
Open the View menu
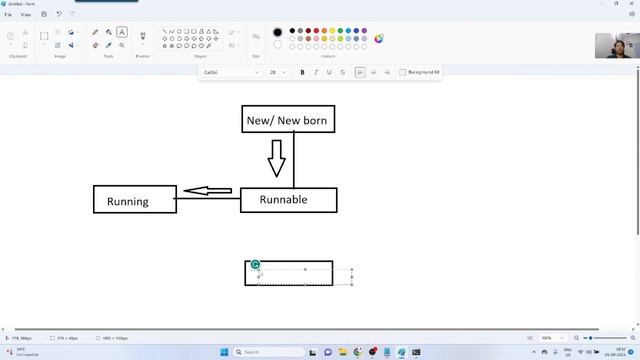(26, 14)
